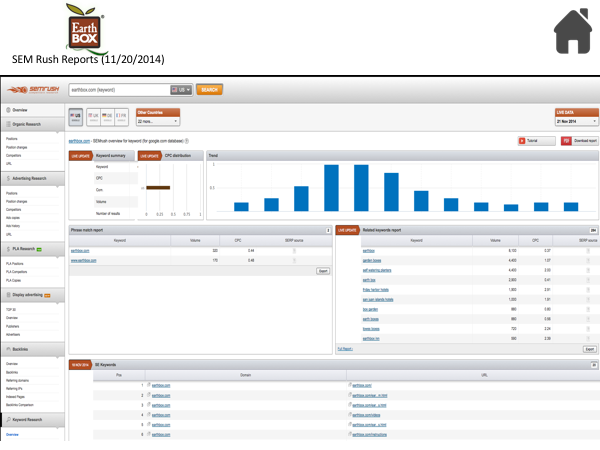Screen dimensions: 600x450
Task: Click the Tutorial button
Action: click(536, 141)
